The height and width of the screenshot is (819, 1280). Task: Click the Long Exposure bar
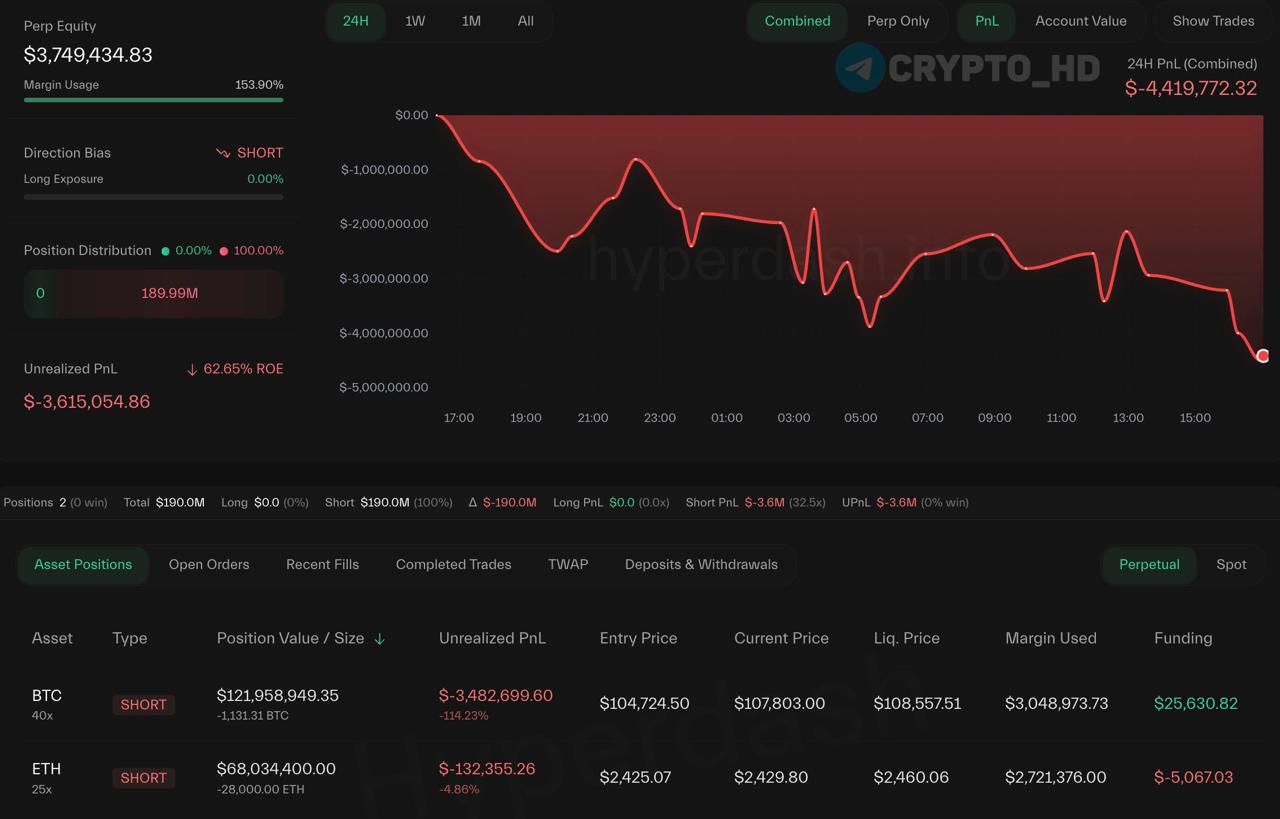pos(153,197)
